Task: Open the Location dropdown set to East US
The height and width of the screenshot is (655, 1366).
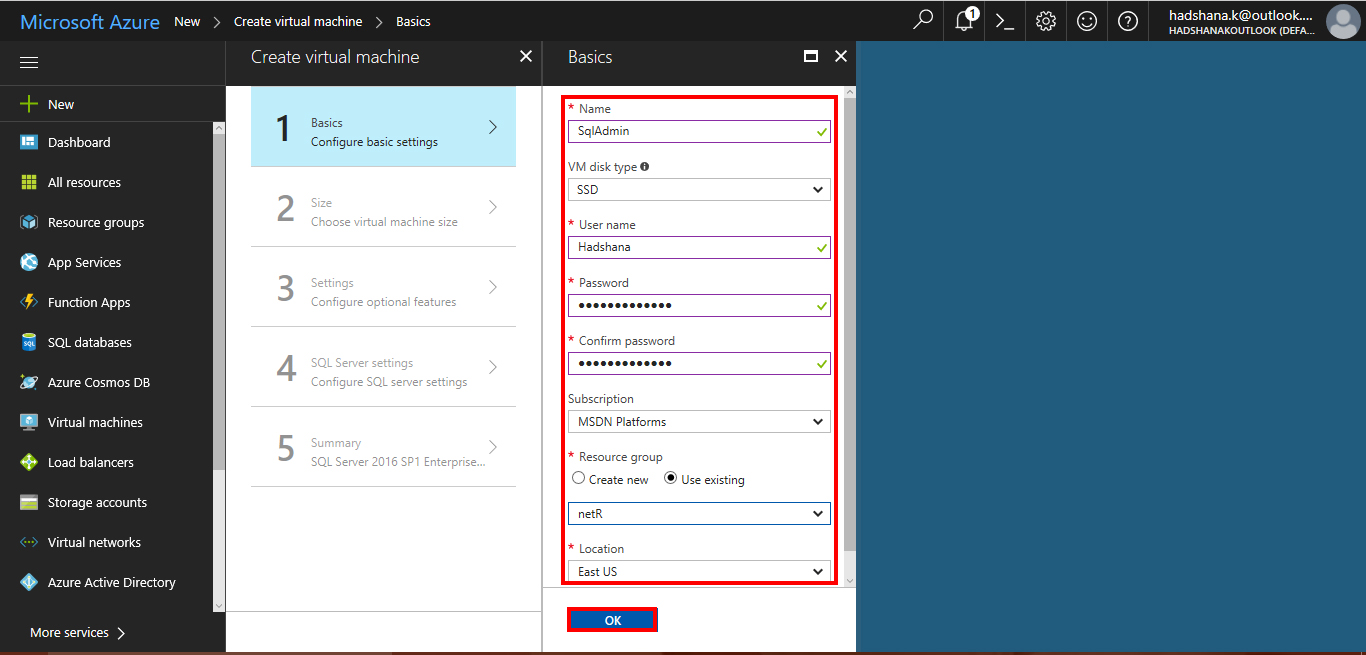Action: [698, 570]
